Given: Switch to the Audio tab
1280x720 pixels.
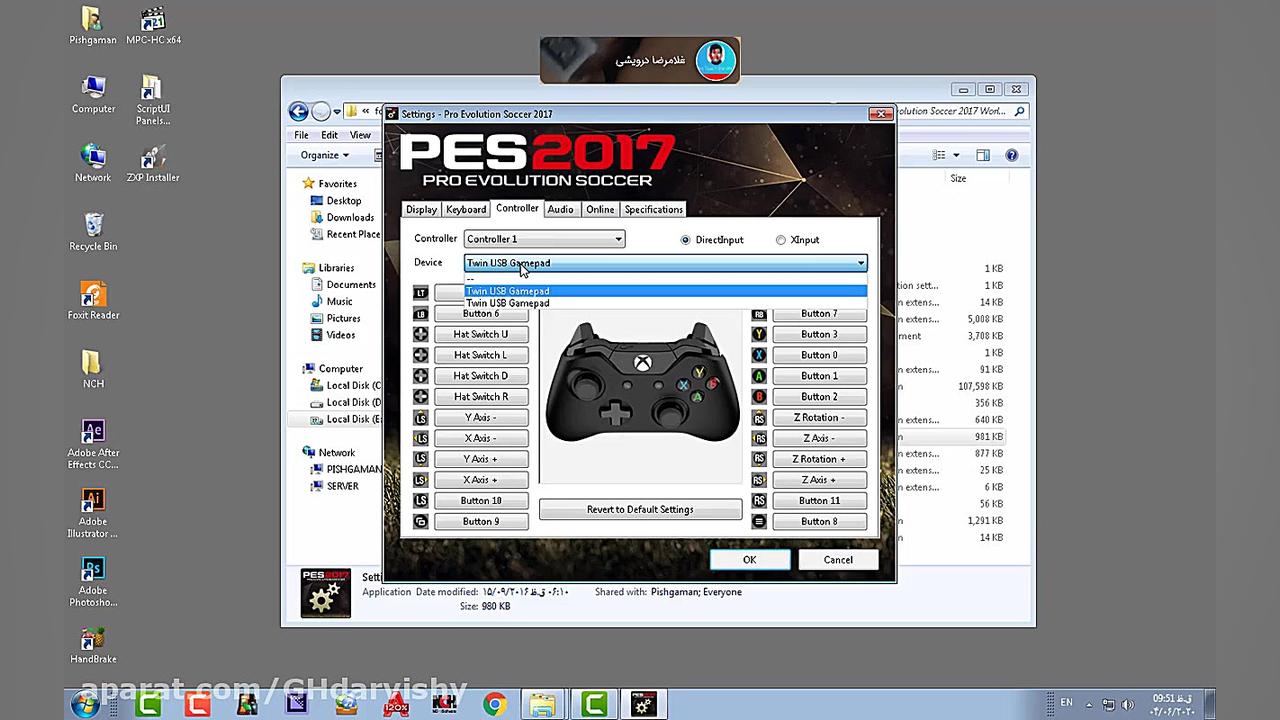Looking at the screenshot, I should (560, 209).
